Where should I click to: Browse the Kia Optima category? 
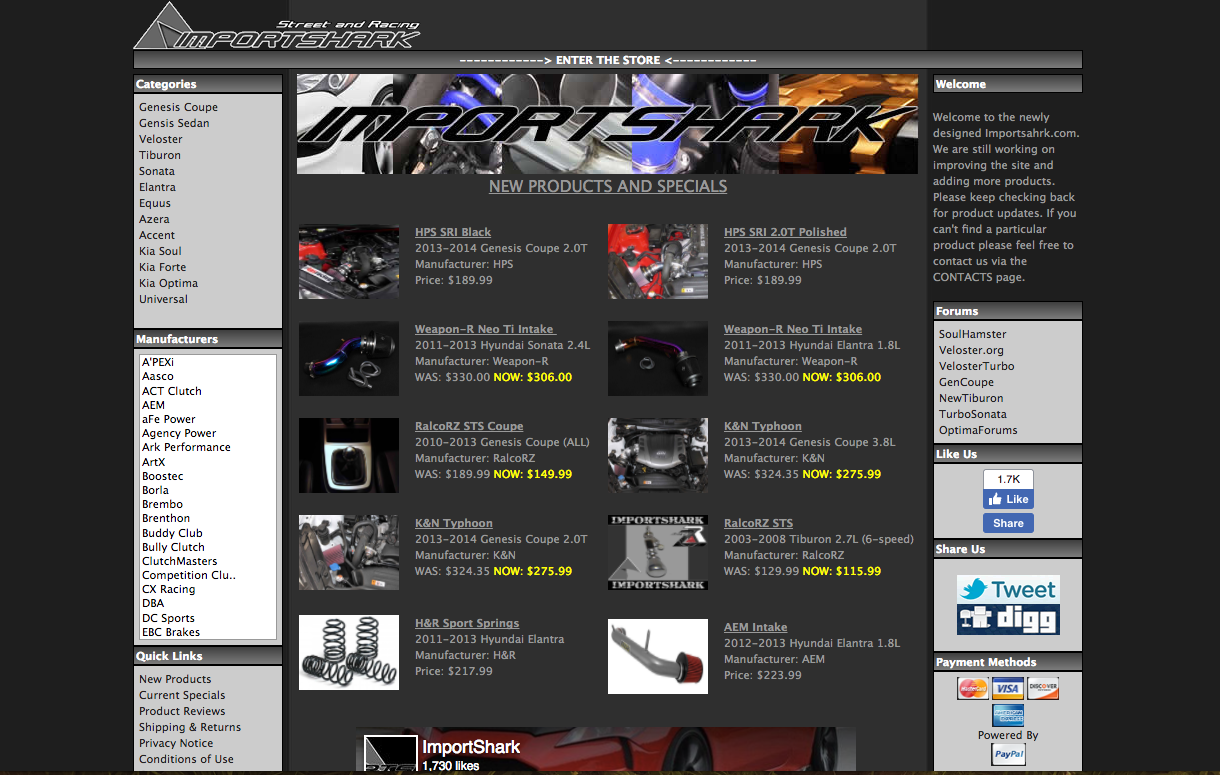(168, 283)
